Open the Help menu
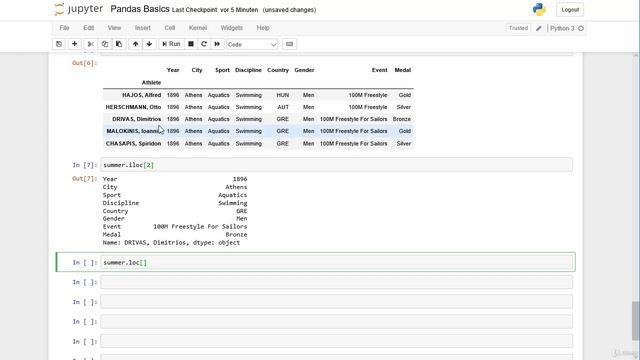 263,28
